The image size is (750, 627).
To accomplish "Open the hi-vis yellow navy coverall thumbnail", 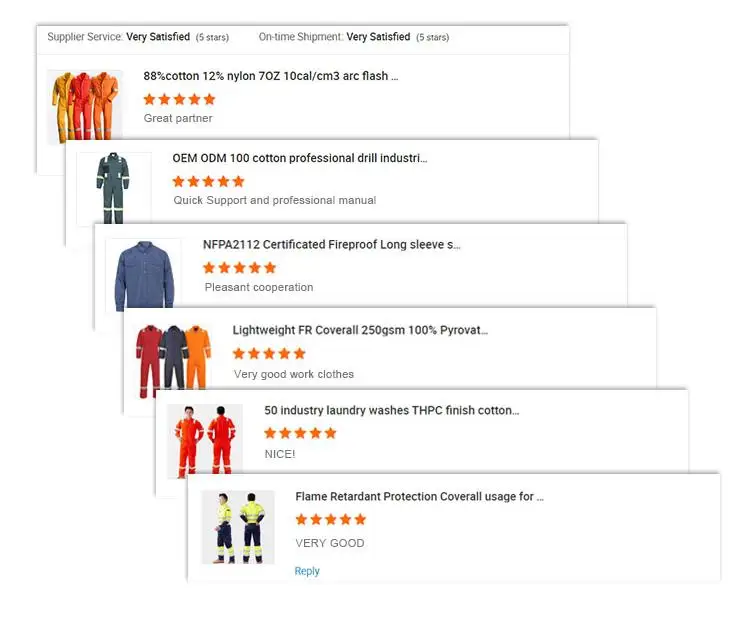I will (x=238, y=527).
